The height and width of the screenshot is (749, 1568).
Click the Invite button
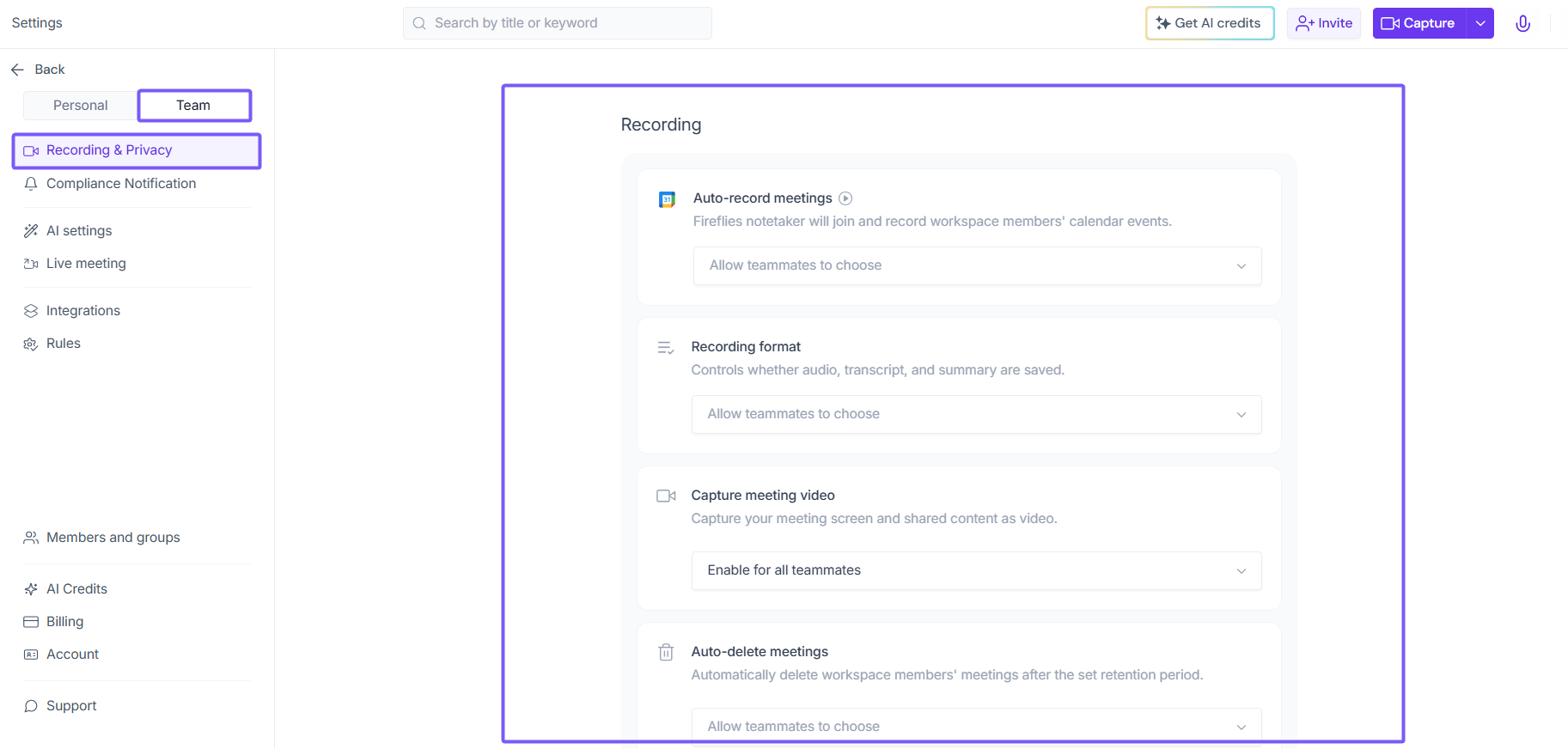point(1324,23)
